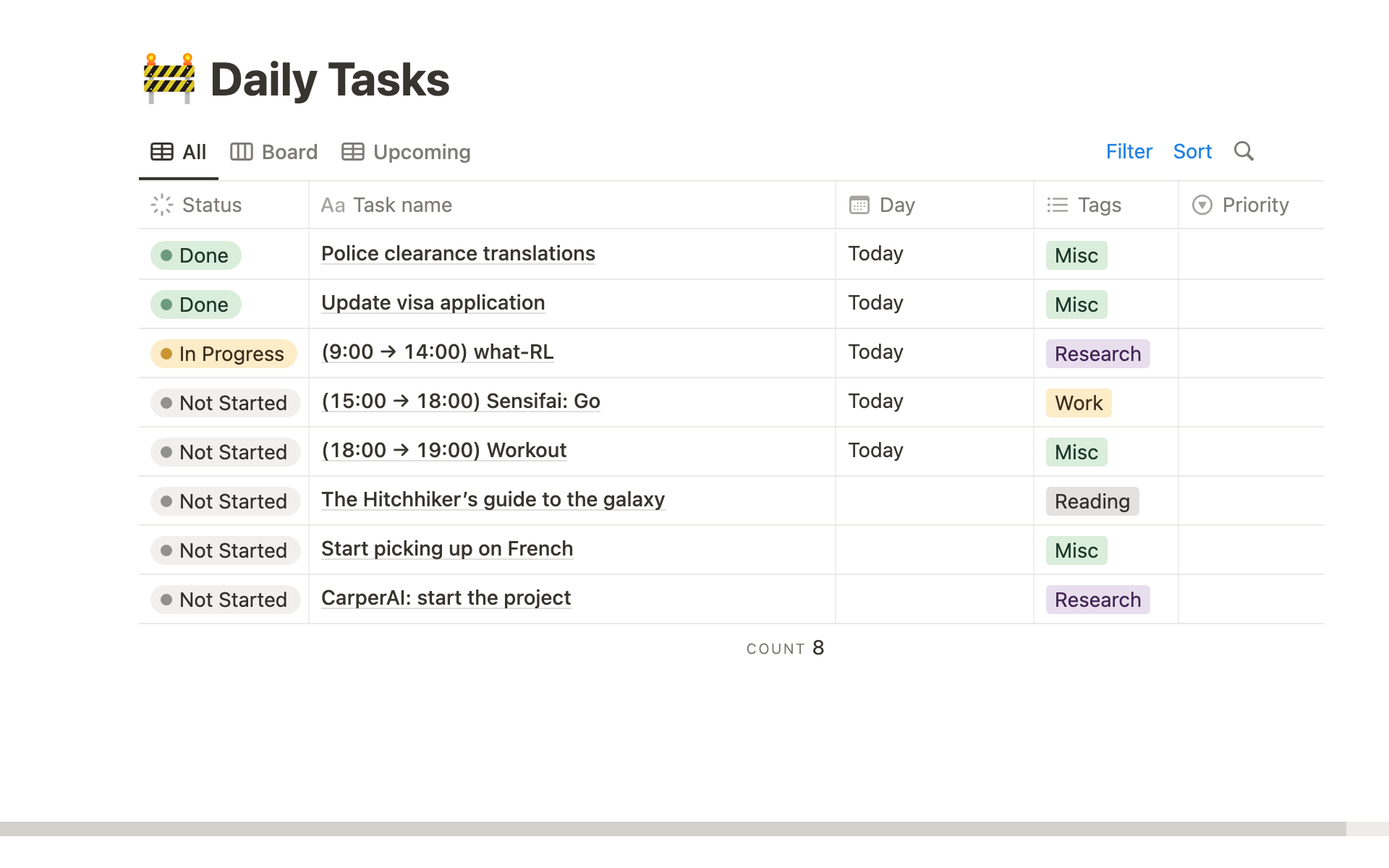Viewport: 1389px width, 868px height.
Task: Click the Upcoming calendar view icon
Action: pos(352,151)
